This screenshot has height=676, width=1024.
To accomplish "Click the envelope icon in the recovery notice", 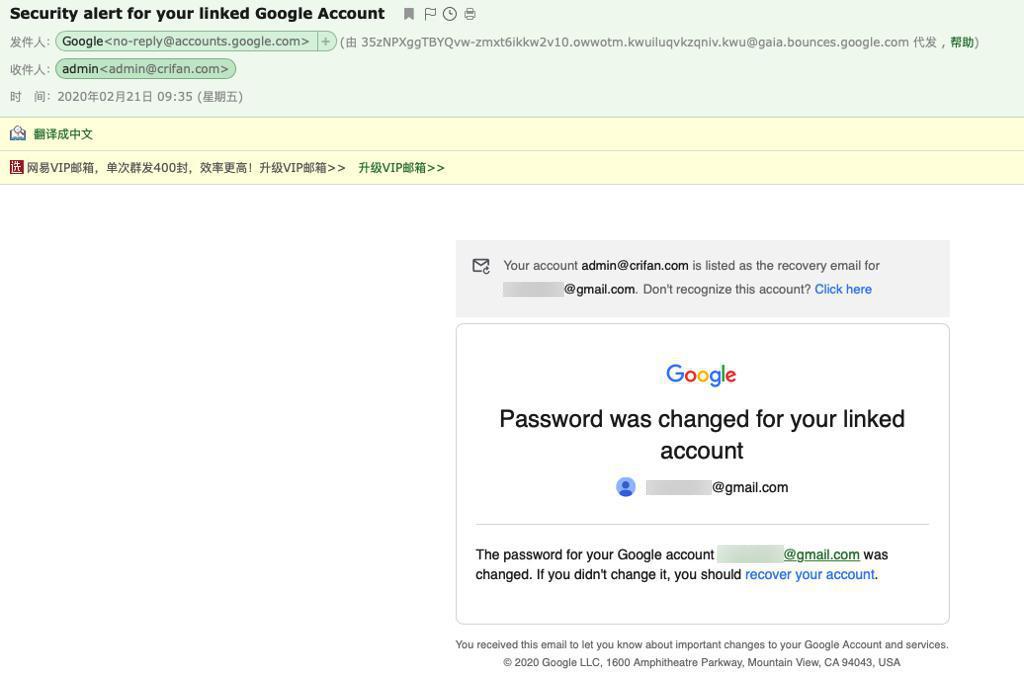I will (x=481, y=266).
